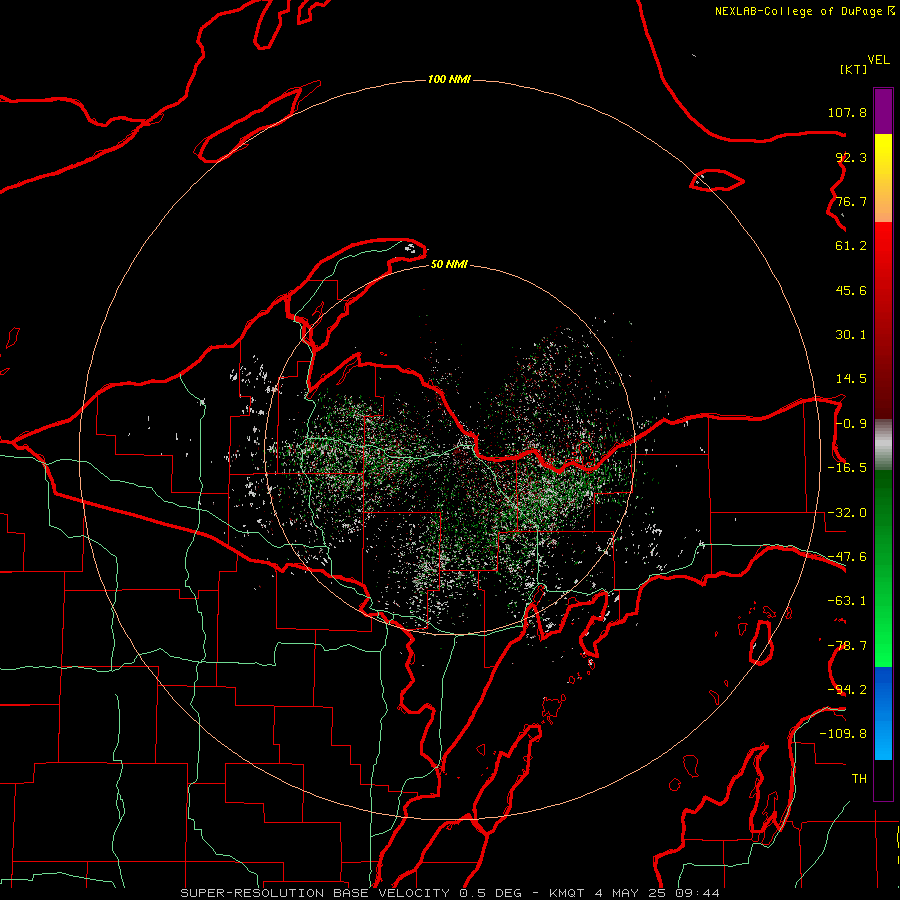Click the -63.1 velocity scale value
The image size is (900, 900).
[847, 601]
